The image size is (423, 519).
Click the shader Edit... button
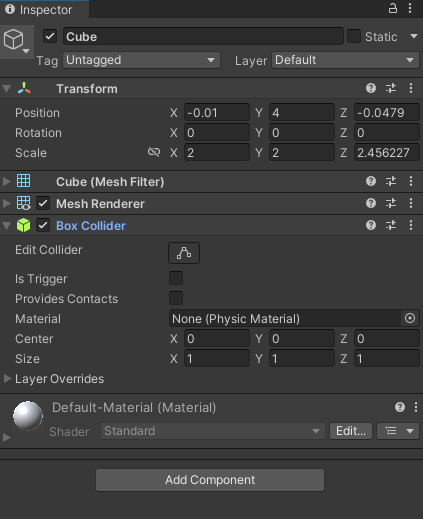pos(351,431)
